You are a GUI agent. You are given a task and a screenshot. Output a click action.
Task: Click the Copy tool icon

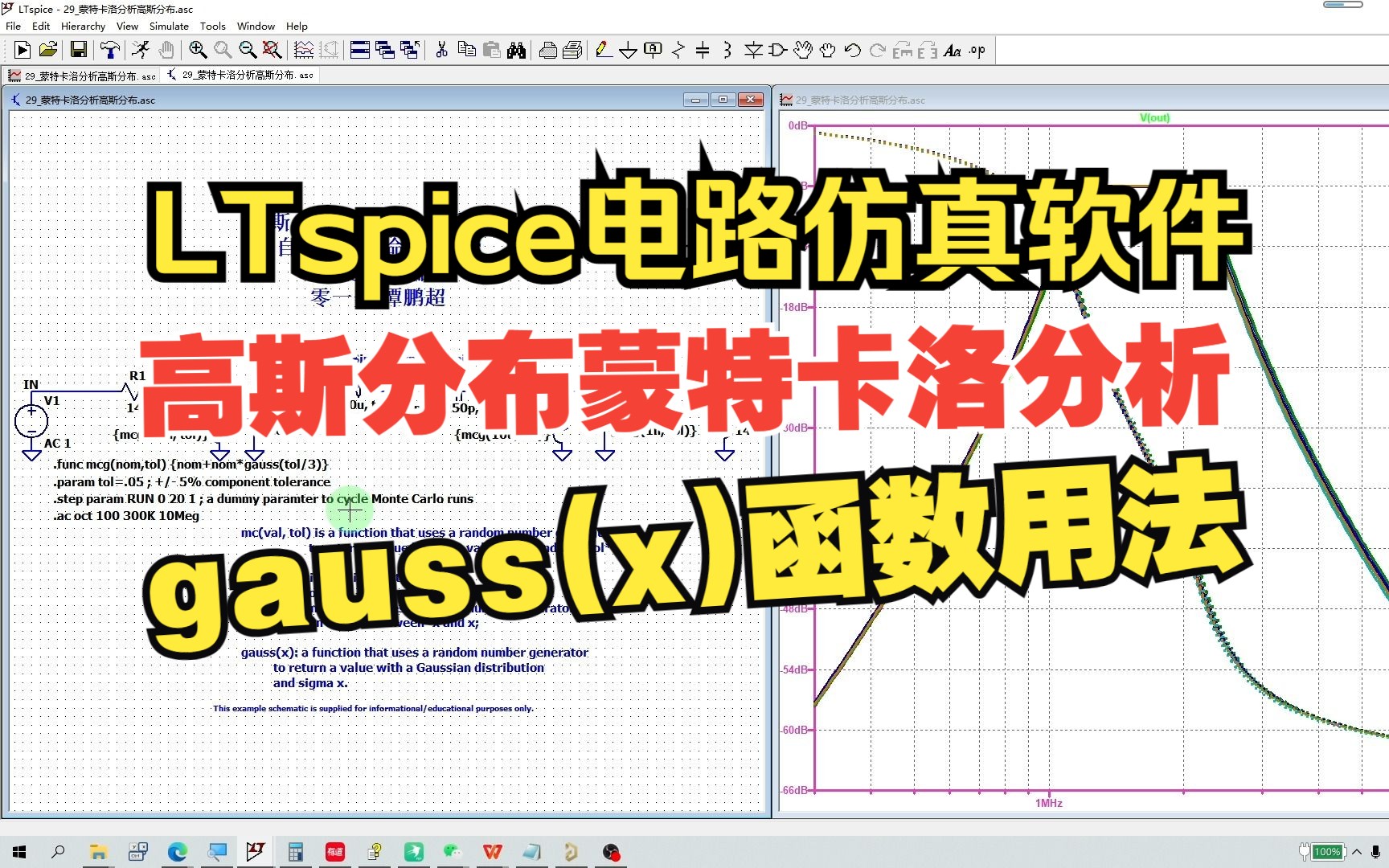466,50
